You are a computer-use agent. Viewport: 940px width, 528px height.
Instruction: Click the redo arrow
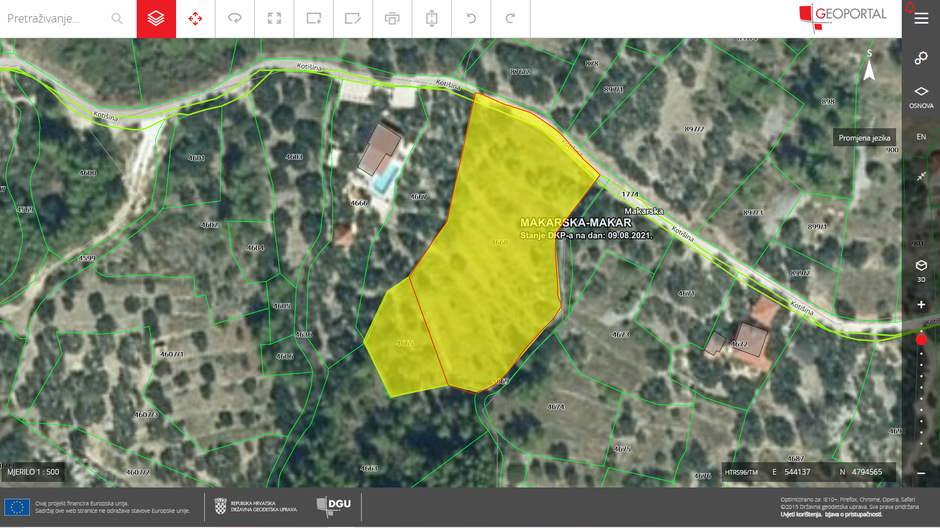[x=510, y=19]
